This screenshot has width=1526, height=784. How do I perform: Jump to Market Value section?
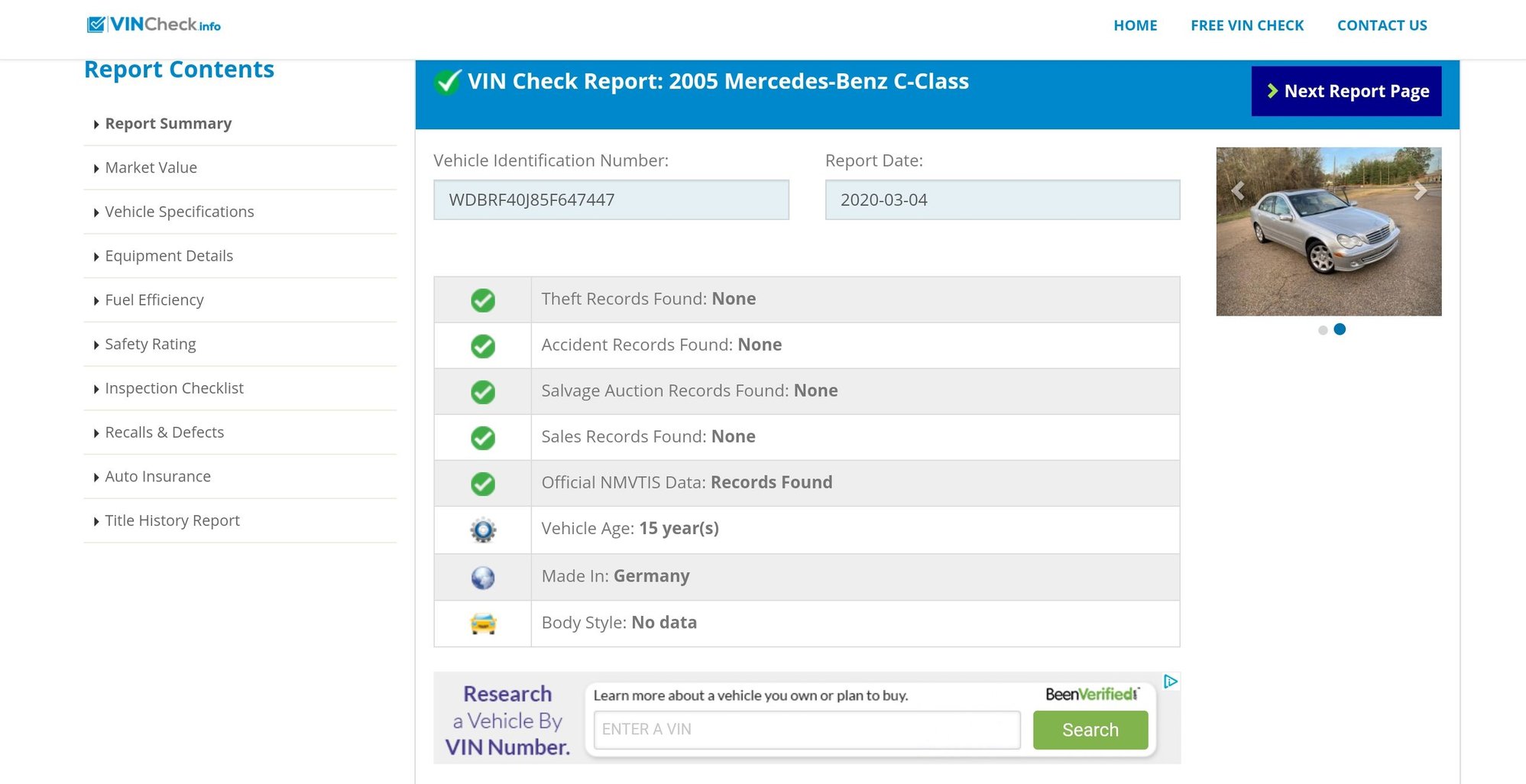pos(151,167)
